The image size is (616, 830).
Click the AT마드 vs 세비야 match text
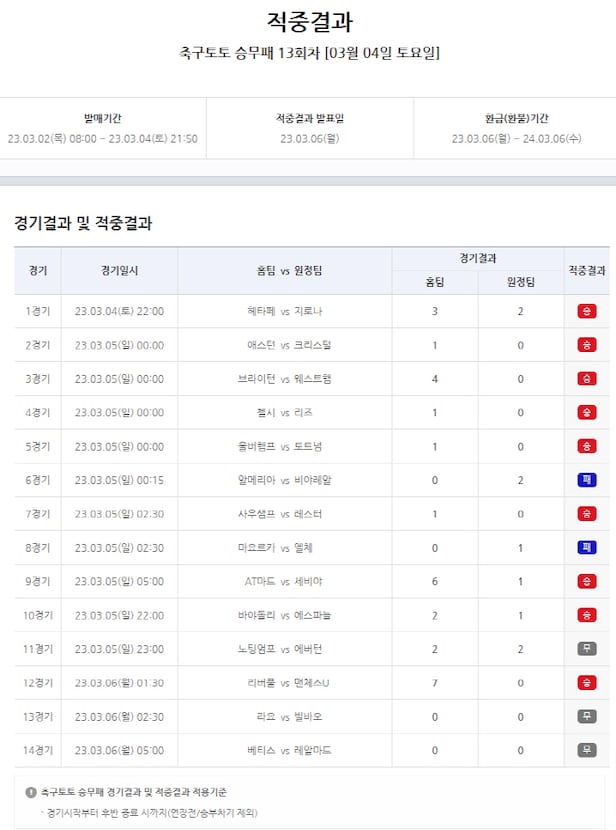(284, 581)
